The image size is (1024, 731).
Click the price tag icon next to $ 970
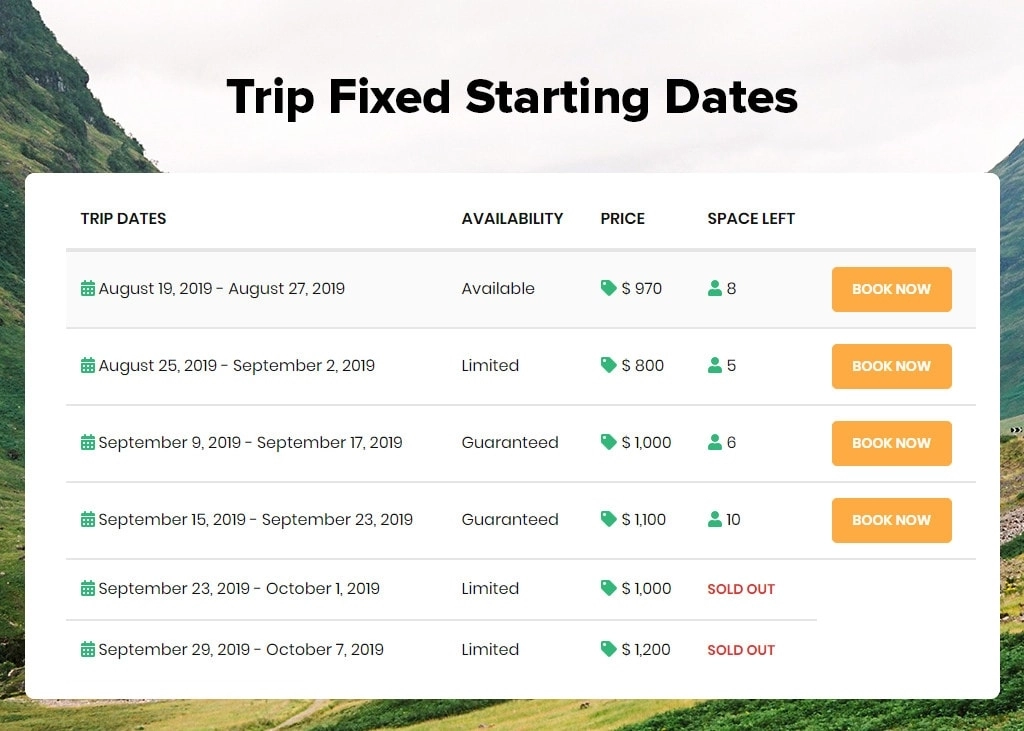(608, 288)
